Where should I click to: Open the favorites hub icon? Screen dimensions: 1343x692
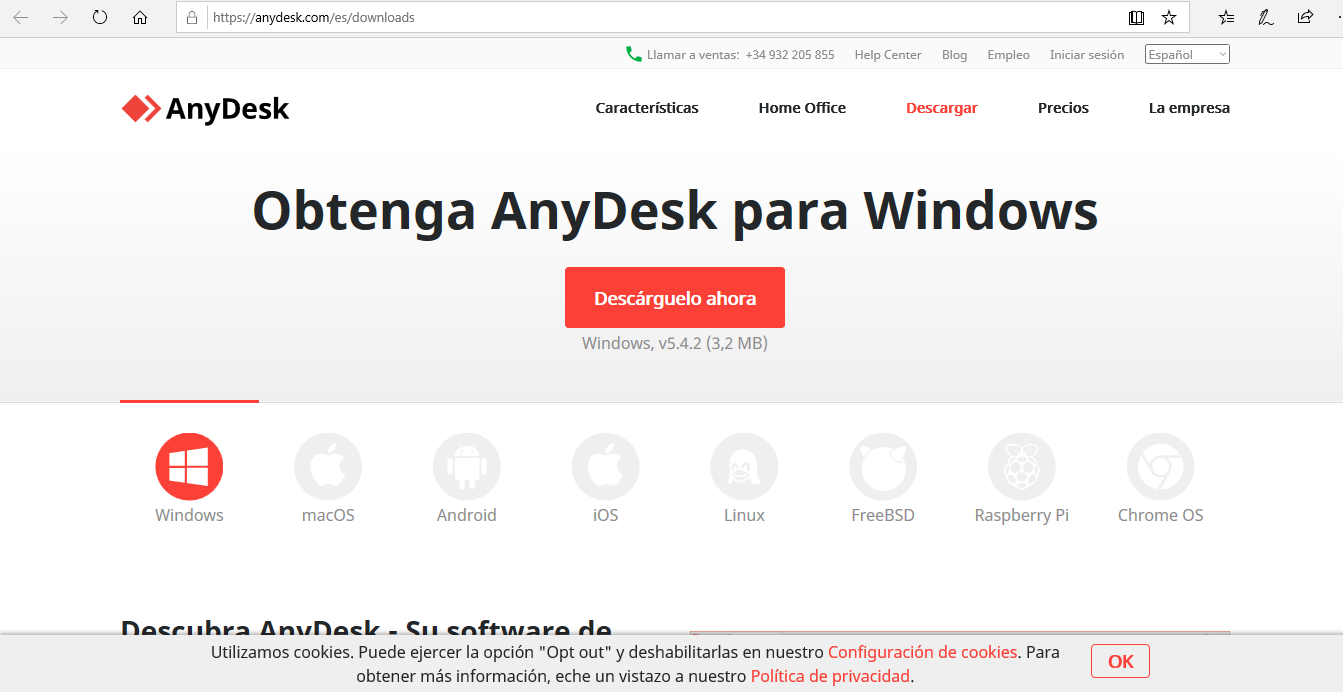point(1227,17)
